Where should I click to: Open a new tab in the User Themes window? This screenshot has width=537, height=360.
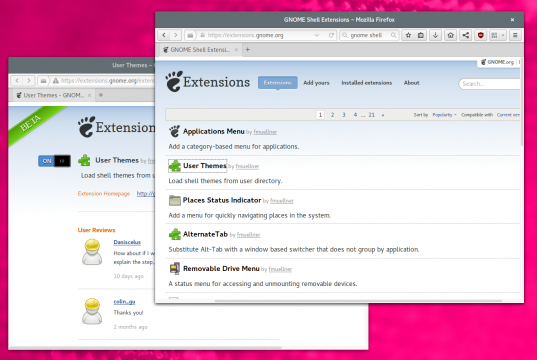click(x=101, y=95)
